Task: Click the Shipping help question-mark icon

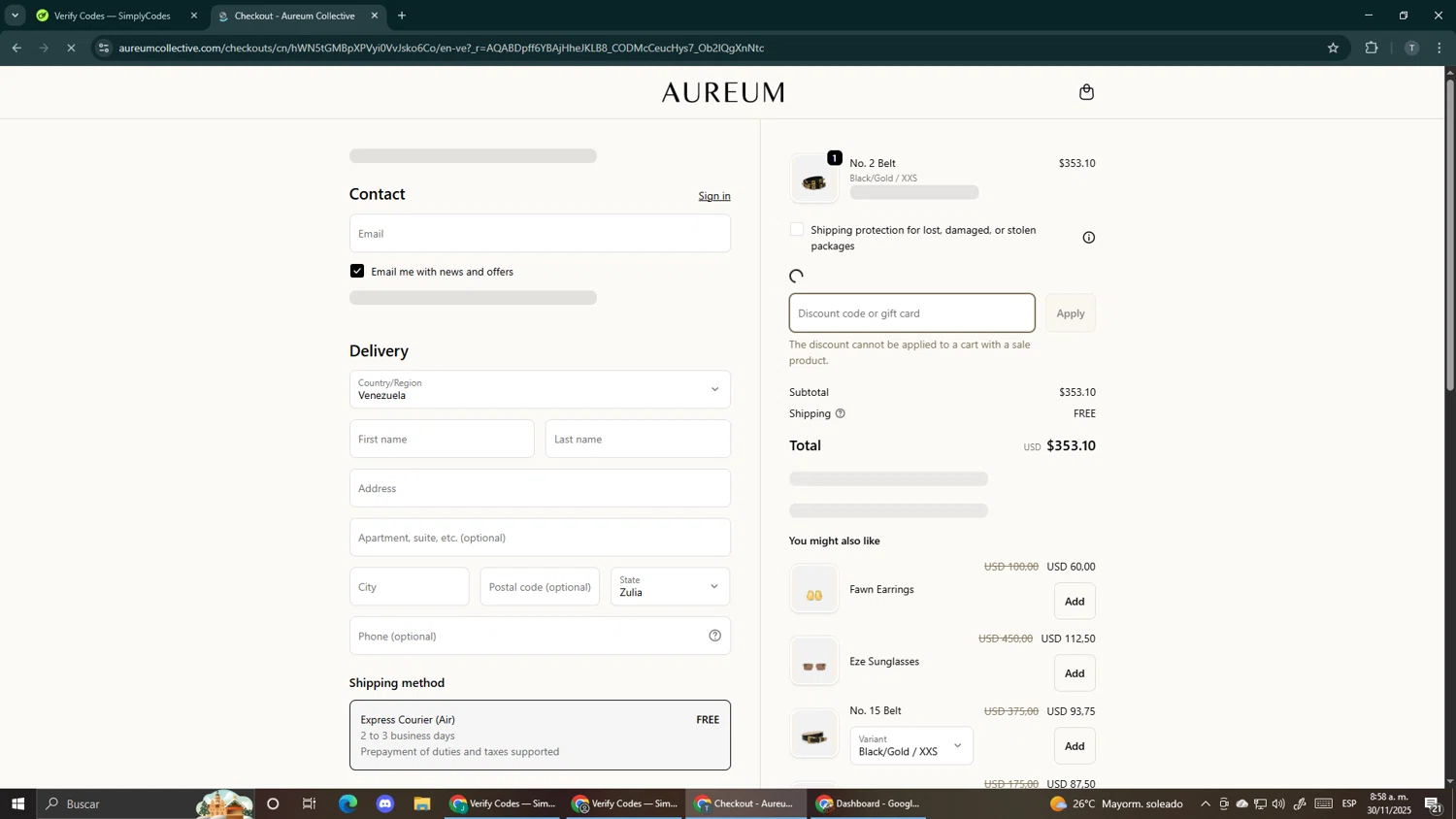Action: click(x=841, y=413)
